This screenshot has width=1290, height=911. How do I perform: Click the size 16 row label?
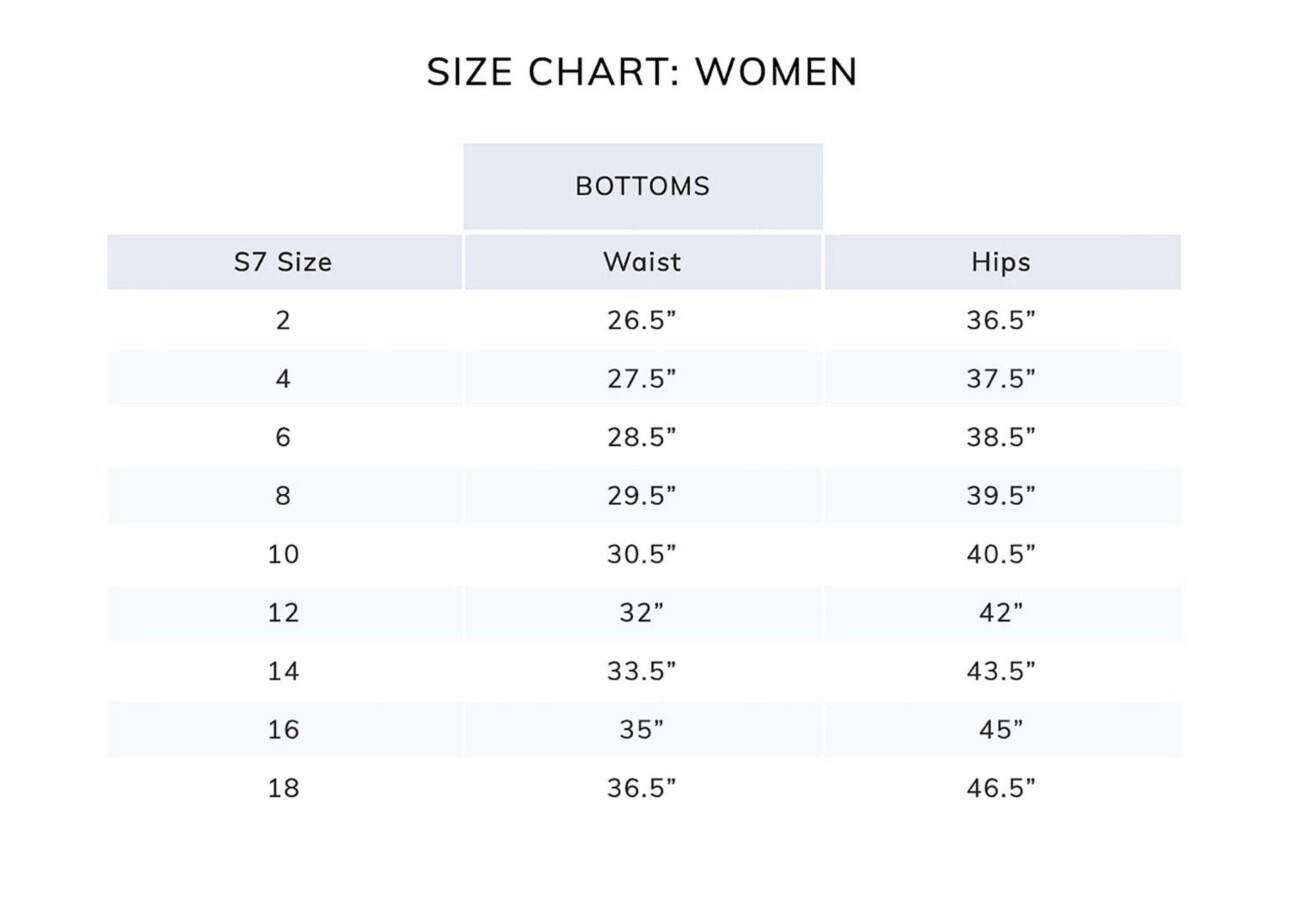tap(283, 729)
